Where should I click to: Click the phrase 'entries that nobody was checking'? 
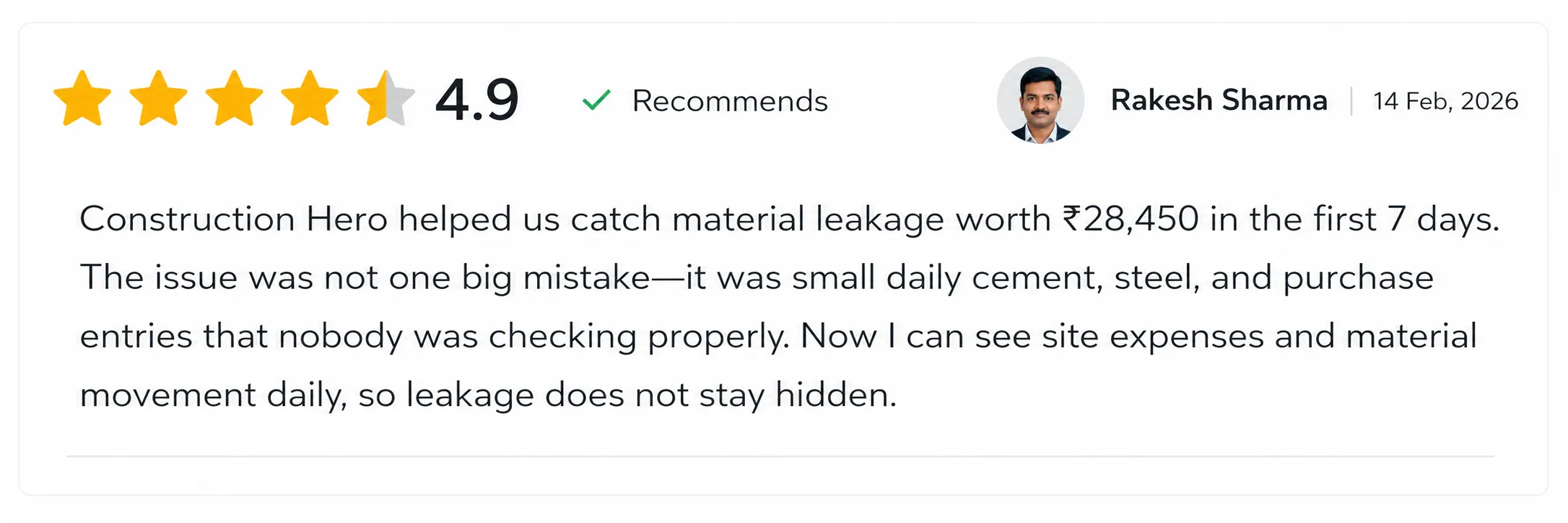(x=358, y=337)
